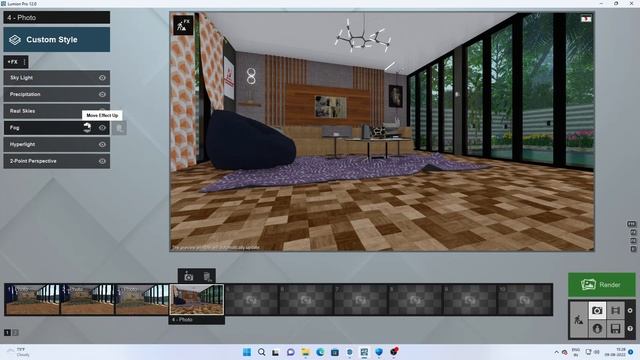Select top preview quality button

(631, 224)
